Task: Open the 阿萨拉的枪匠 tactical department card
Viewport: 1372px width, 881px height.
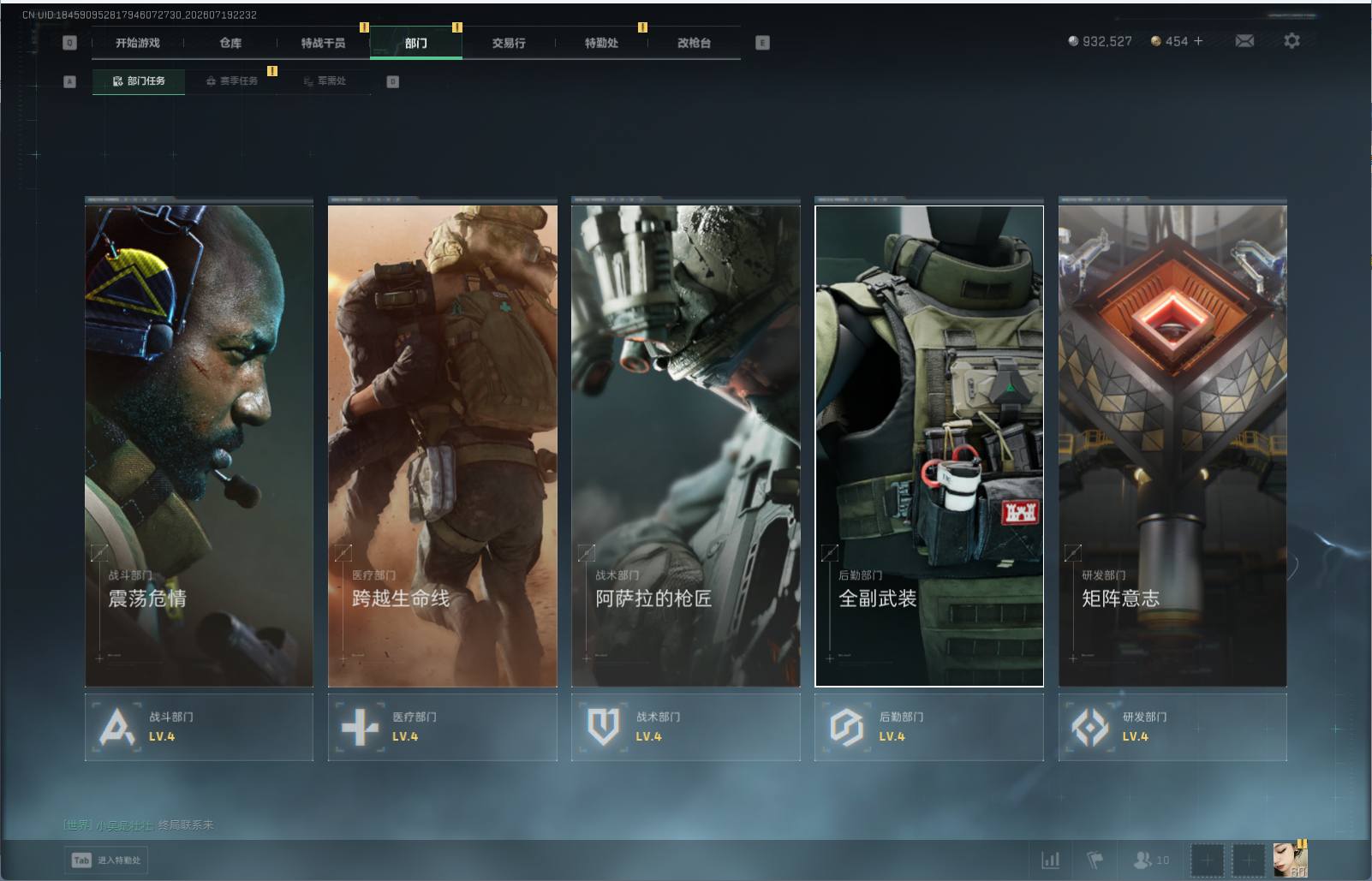Action: [x=685, y=445]
